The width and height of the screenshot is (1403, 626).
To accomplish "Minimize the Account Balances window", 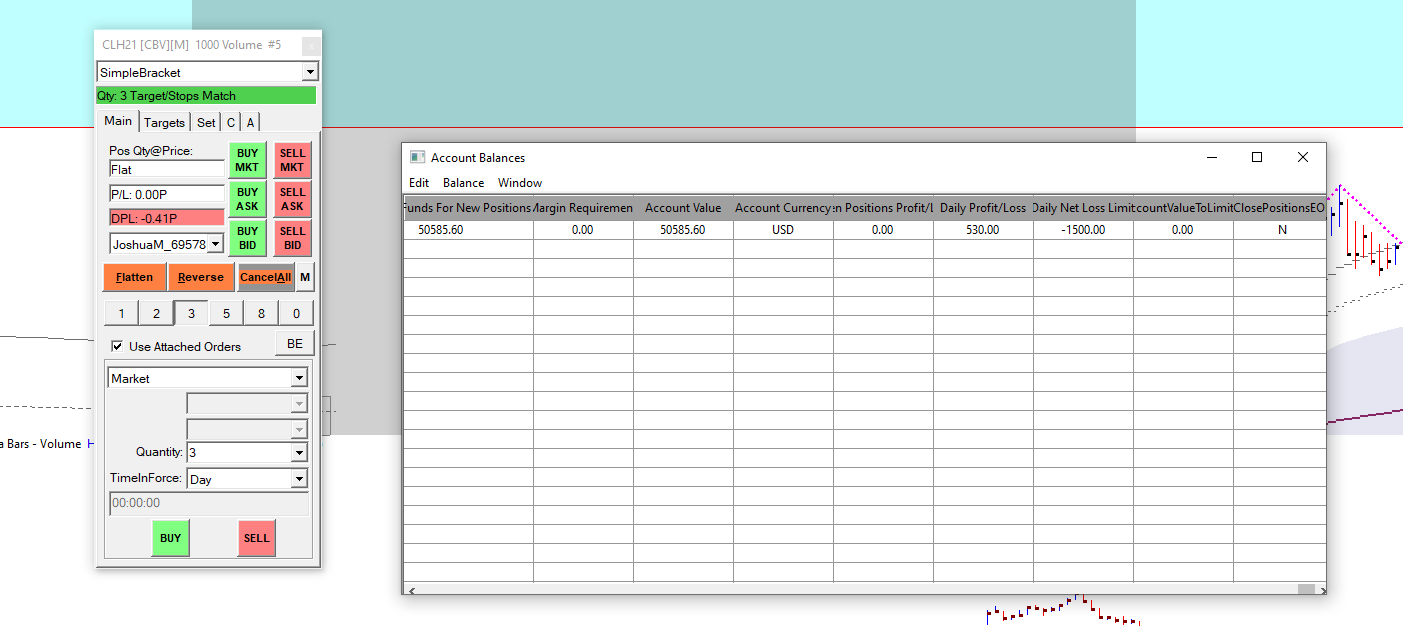I will point(1212,157).
